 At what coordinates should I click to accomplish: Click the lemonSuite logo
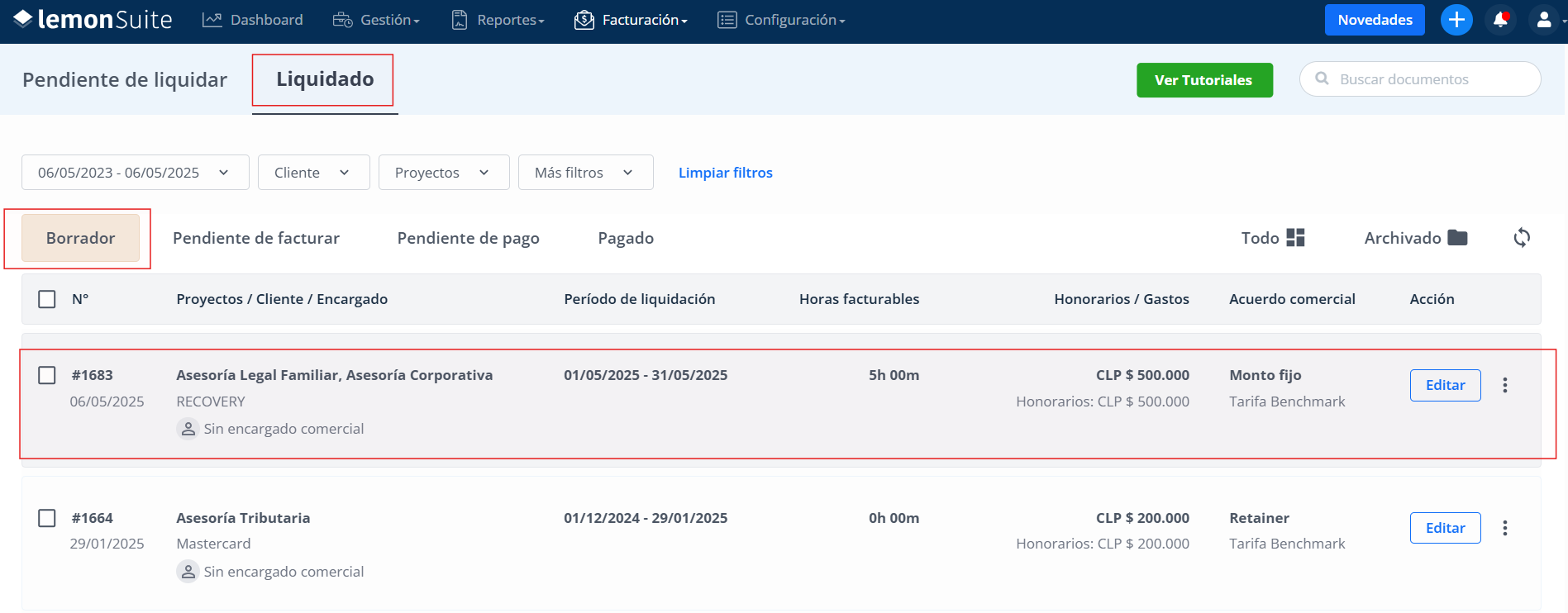(93, 19)
